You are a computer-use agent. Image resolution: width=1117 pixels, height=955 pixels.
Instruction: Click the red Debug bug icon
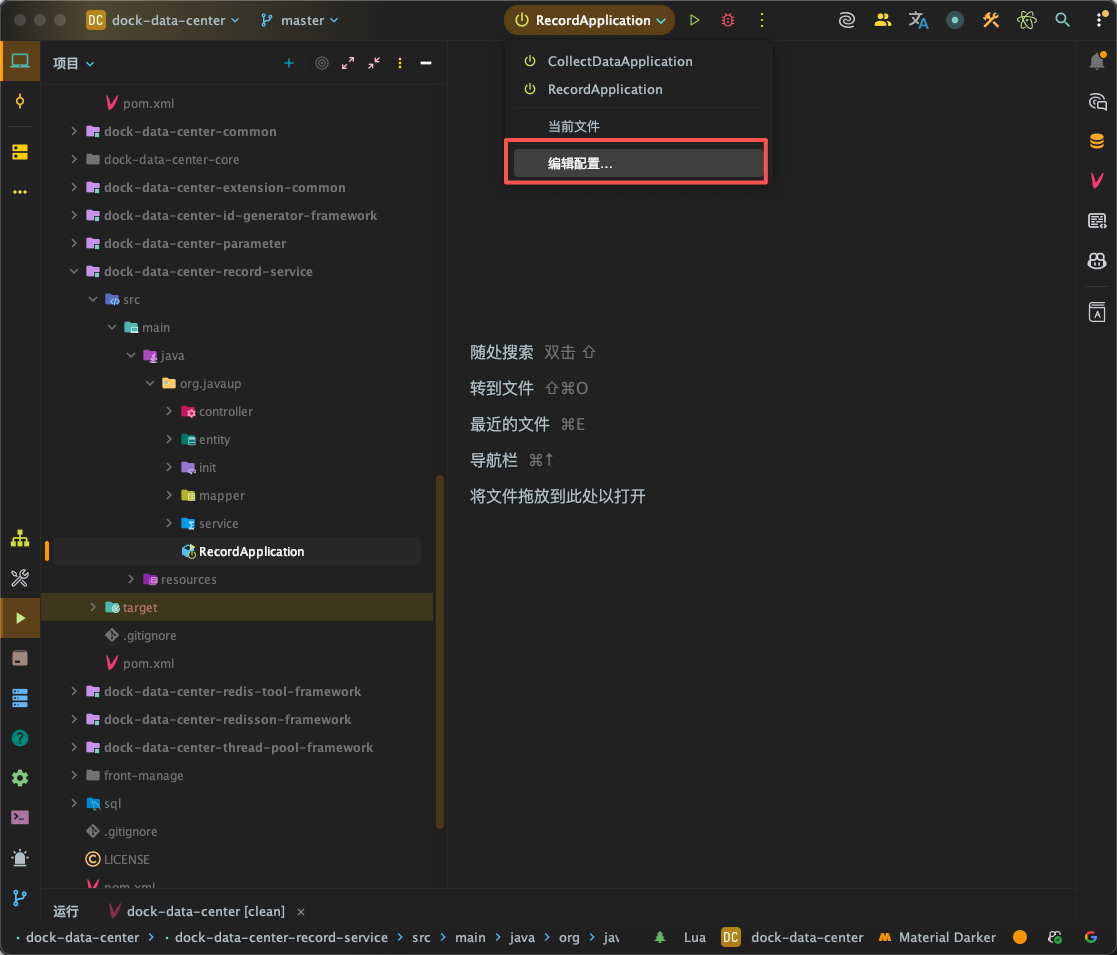(728, 20)
